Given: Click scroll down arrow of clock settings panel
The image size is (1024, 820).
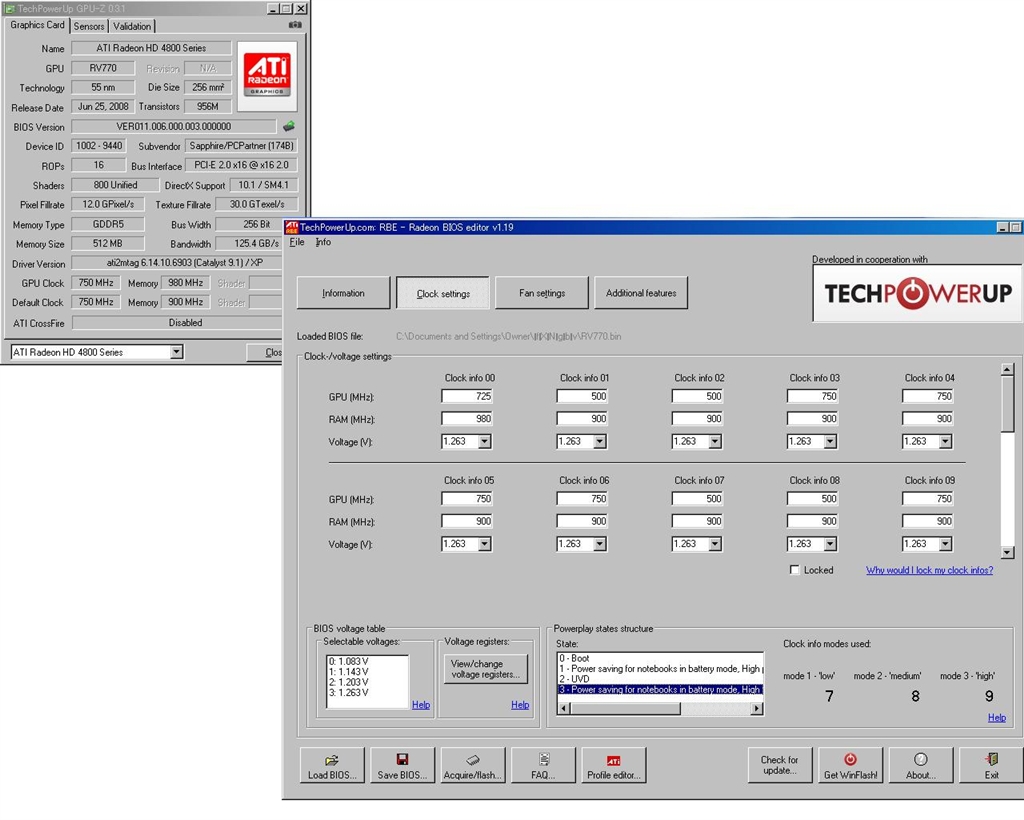Looking at the screenshot, I should click(1007, 552).
